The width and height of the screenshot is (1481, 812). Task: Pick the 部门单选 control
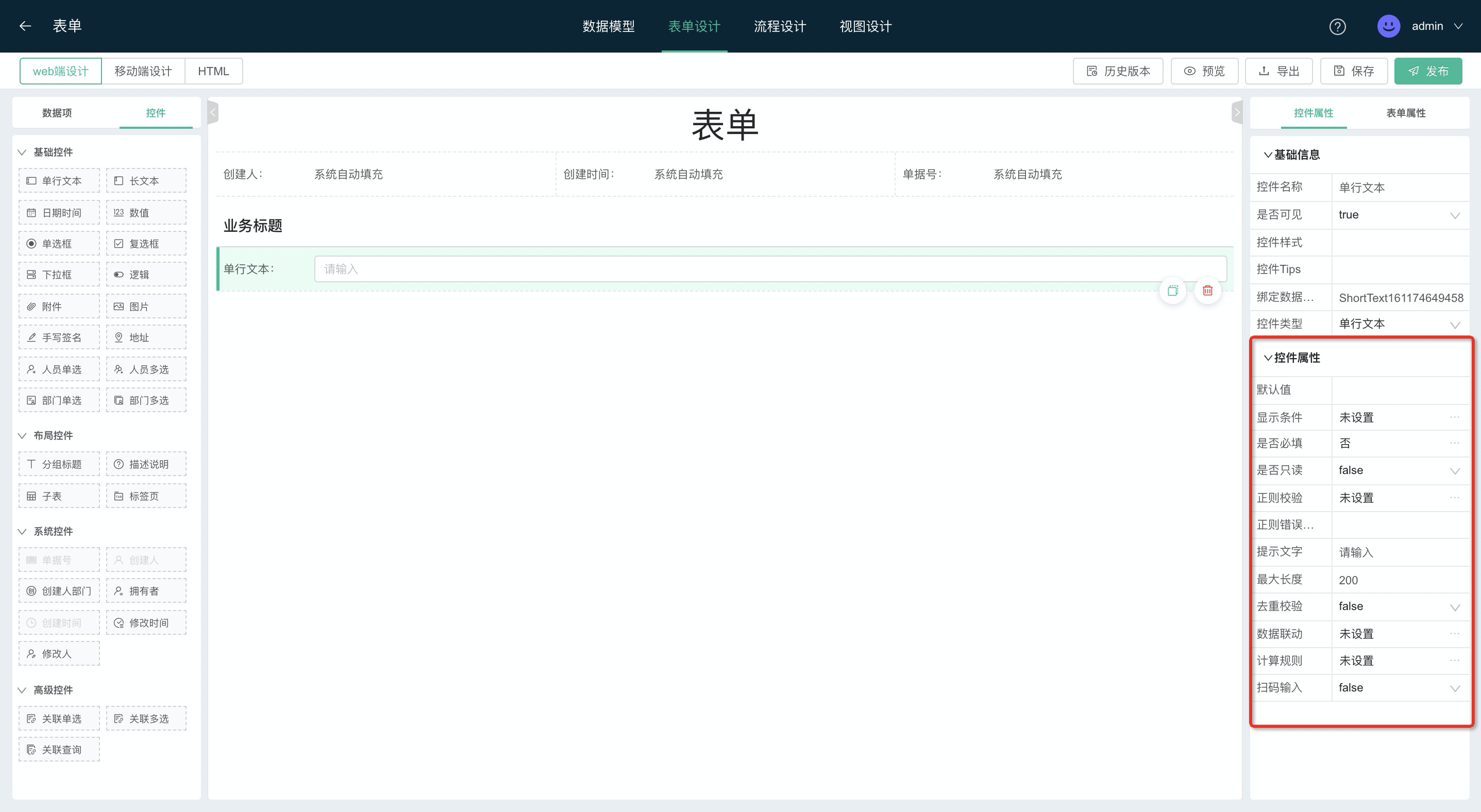(x=59, y=400)
